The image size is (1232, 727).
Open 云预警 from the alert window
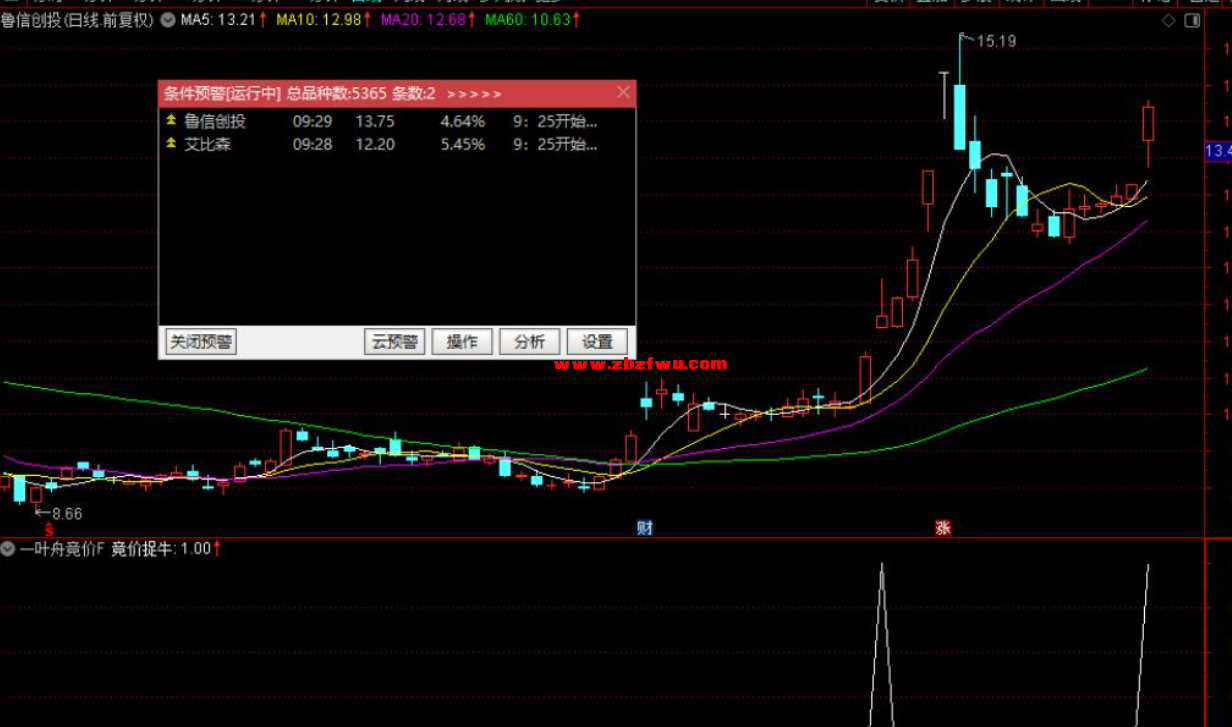click(x=395, y=342)
